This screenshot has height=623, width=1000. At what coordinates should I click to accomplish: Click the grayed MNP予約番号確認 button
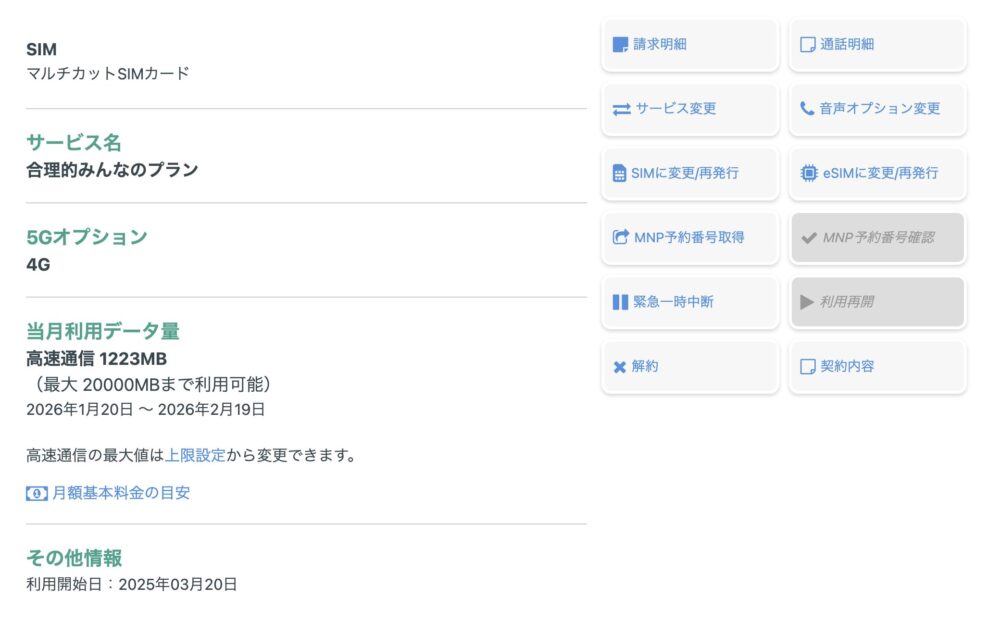pos(878,238)
